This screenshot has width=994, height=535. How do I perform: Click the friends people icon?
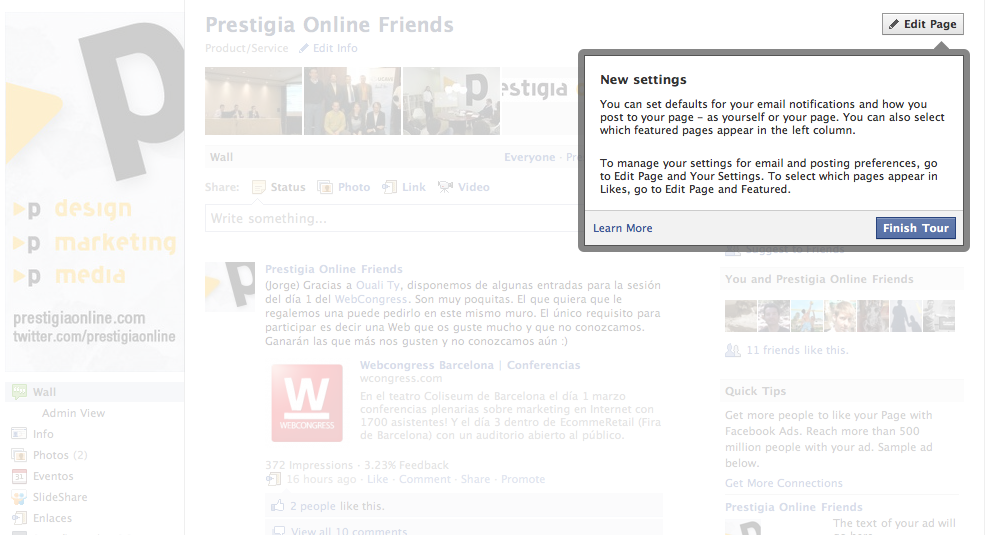click(x=733, y=350)
